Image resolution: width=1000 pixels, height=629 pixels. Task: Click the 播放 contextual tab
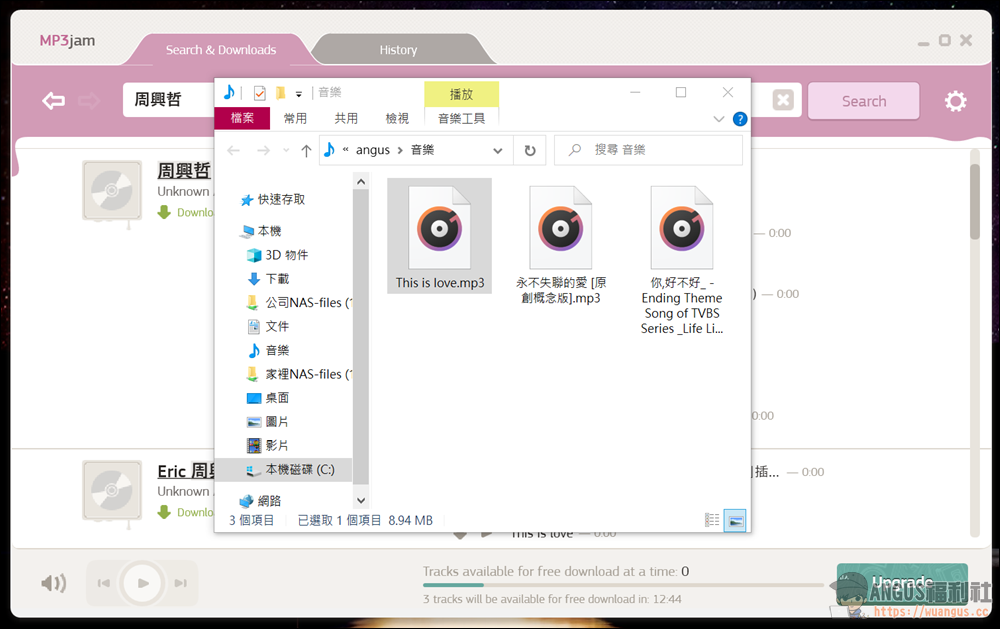tap(461, 94)
